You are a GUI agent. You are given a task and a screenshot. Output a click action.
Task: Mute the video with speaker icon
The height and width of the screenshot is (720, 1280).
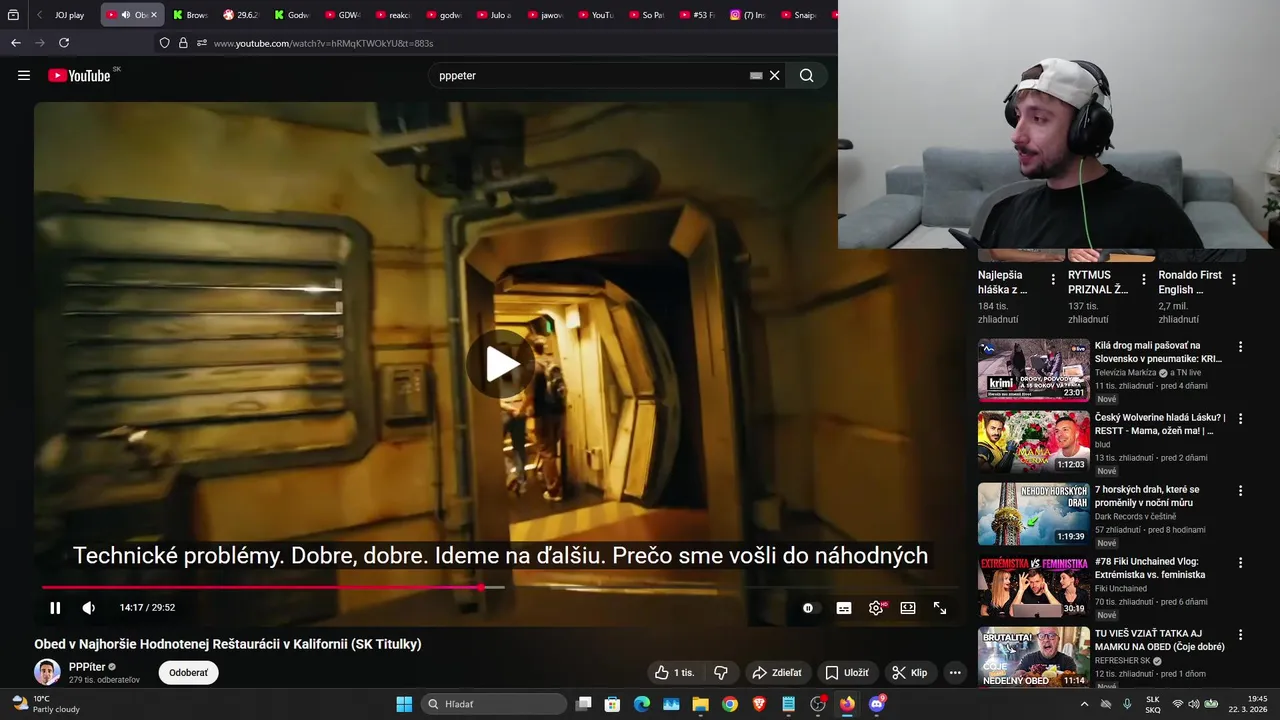pyautogui.click(x=88, y=607)
